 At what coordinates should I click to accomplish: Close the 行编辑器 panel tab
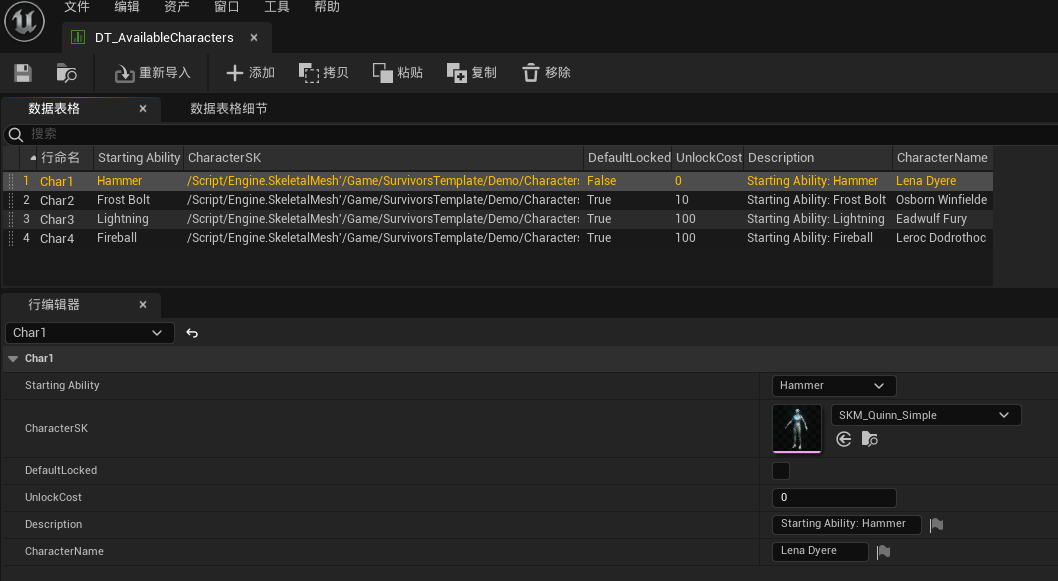click(143, 305)
